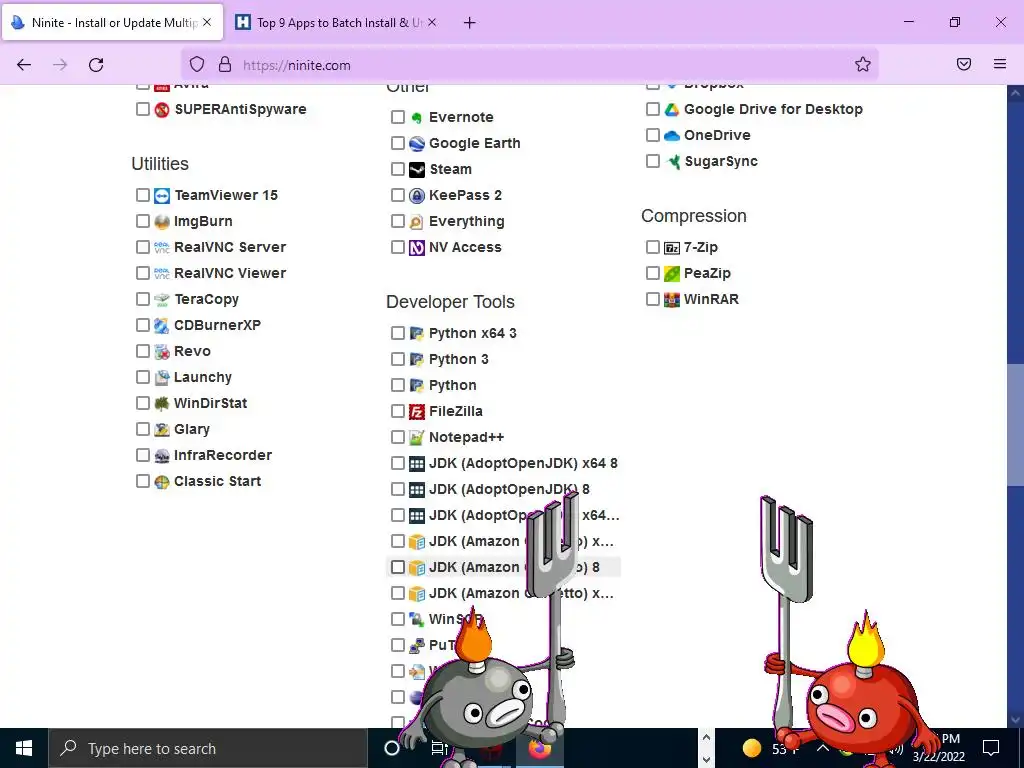The width and height of the screenshot is (1024, 768).
Task: Click the Notepad++ icon
Action: tap(417, 438)
